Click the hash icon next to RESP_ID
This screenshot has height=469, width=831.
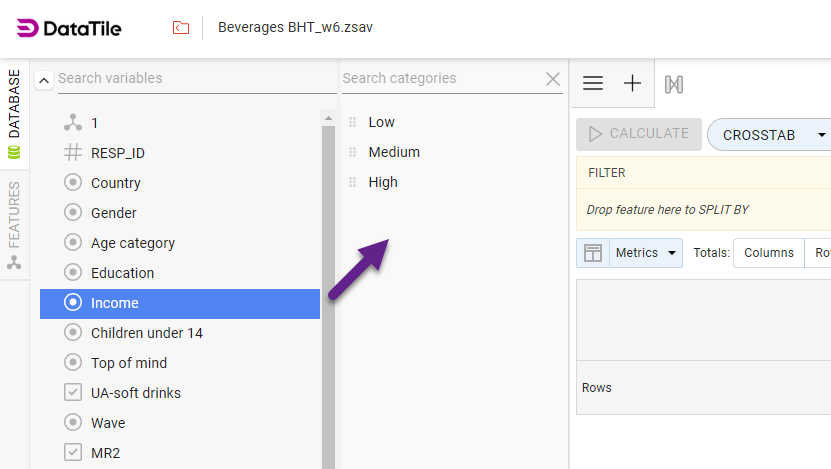(72, 153)
